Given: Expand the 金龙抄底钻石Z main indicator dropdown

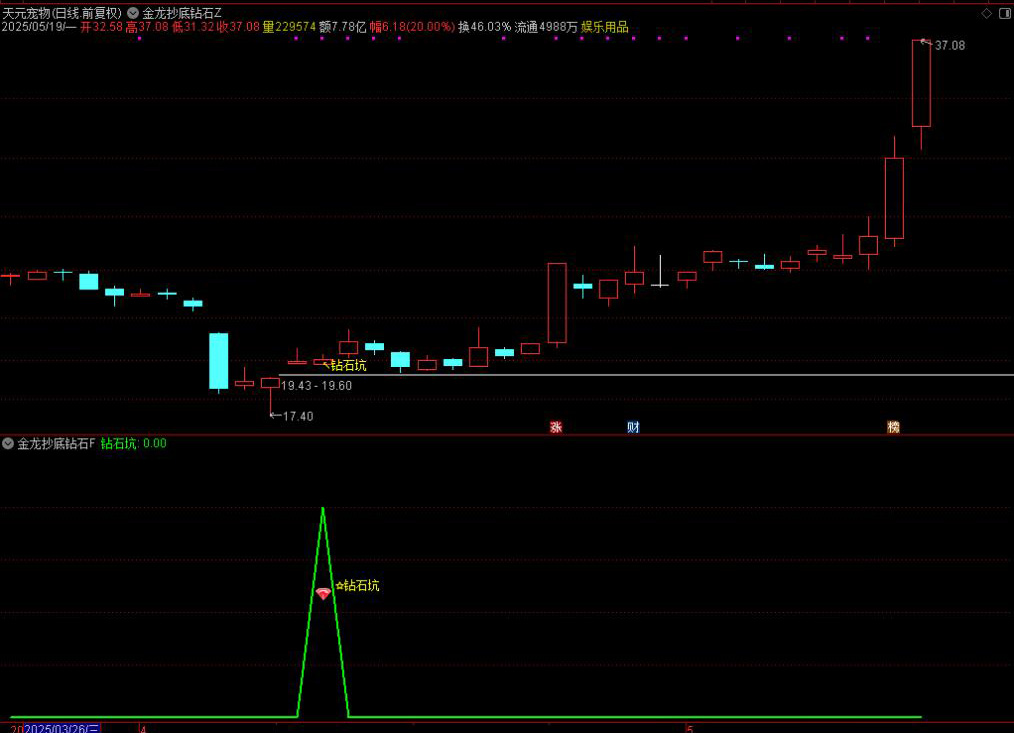Looking at the screenshot, I should coord(133,13).
